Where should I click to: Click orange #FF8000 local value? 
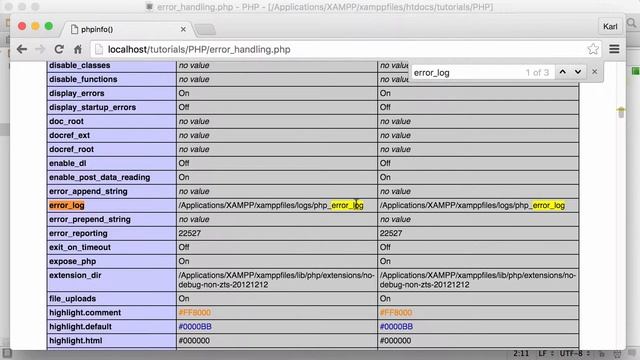(195, 313)
